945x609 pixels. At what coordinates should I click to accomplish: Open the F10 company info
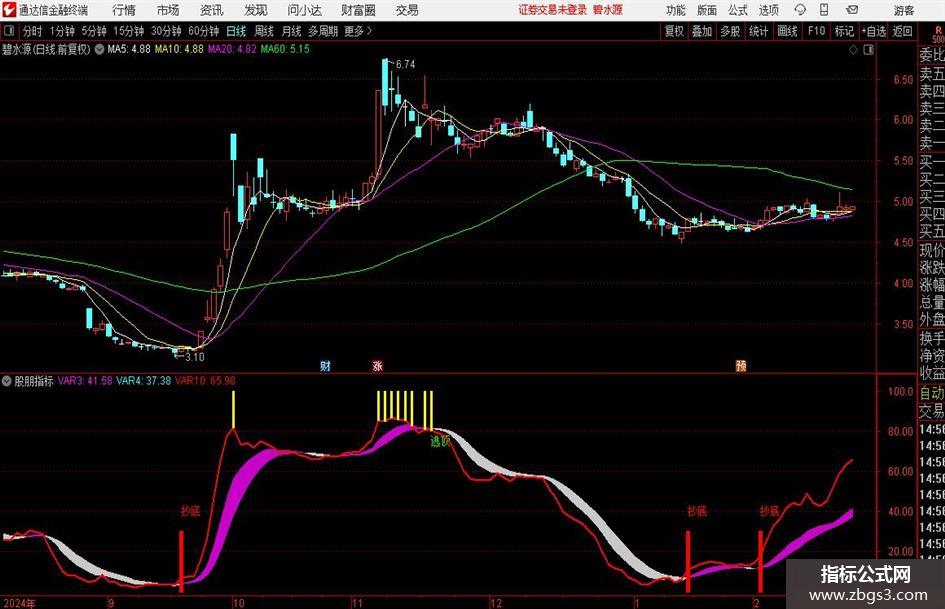[x=817, y=31]
